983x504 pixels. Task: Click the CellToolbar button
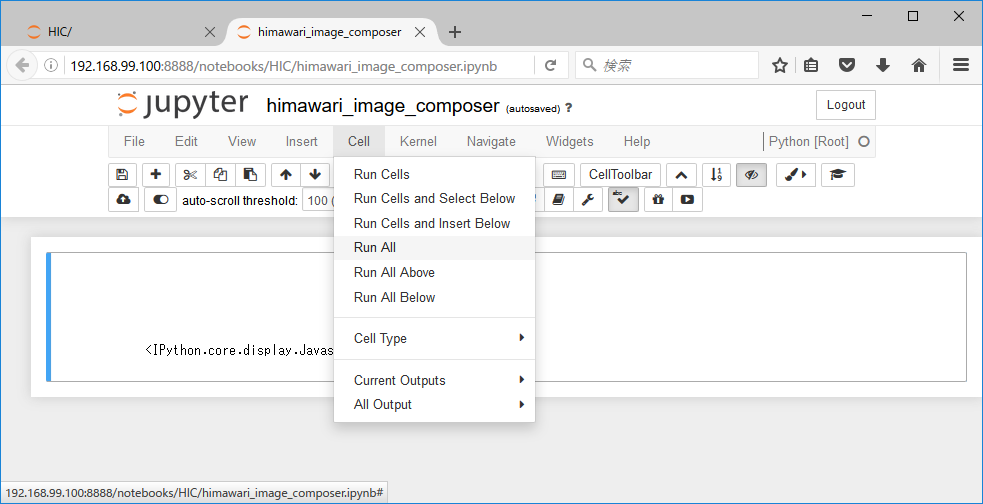(620, 175)
